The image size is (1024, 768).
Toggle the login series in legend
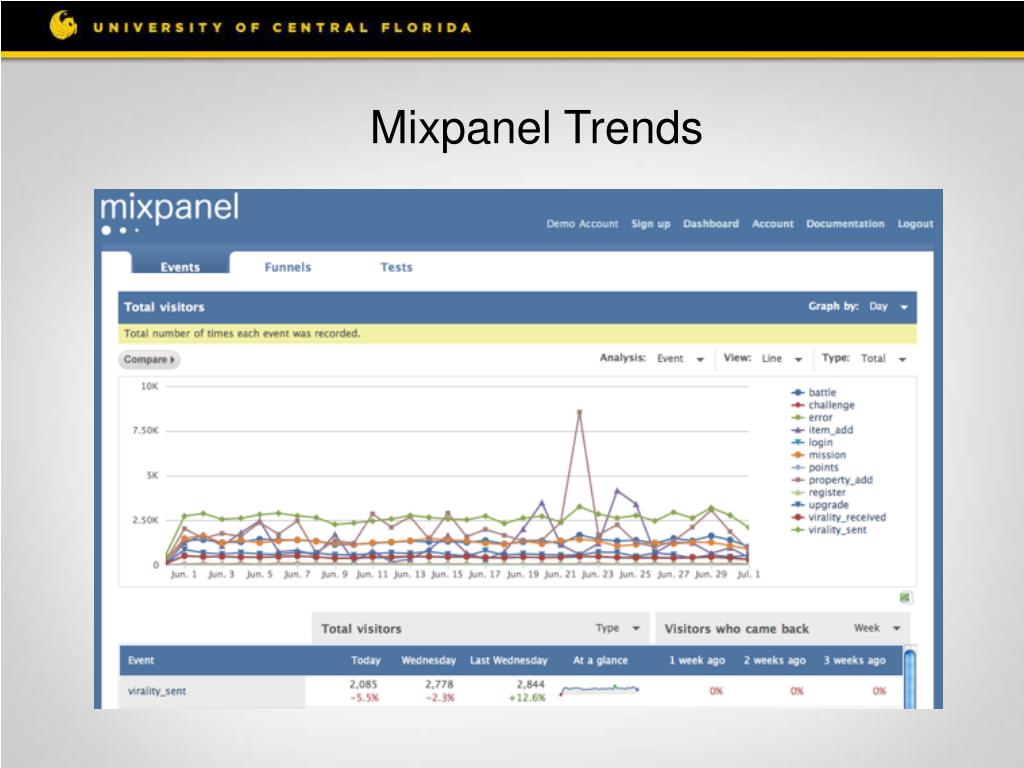tap(812, 442)
